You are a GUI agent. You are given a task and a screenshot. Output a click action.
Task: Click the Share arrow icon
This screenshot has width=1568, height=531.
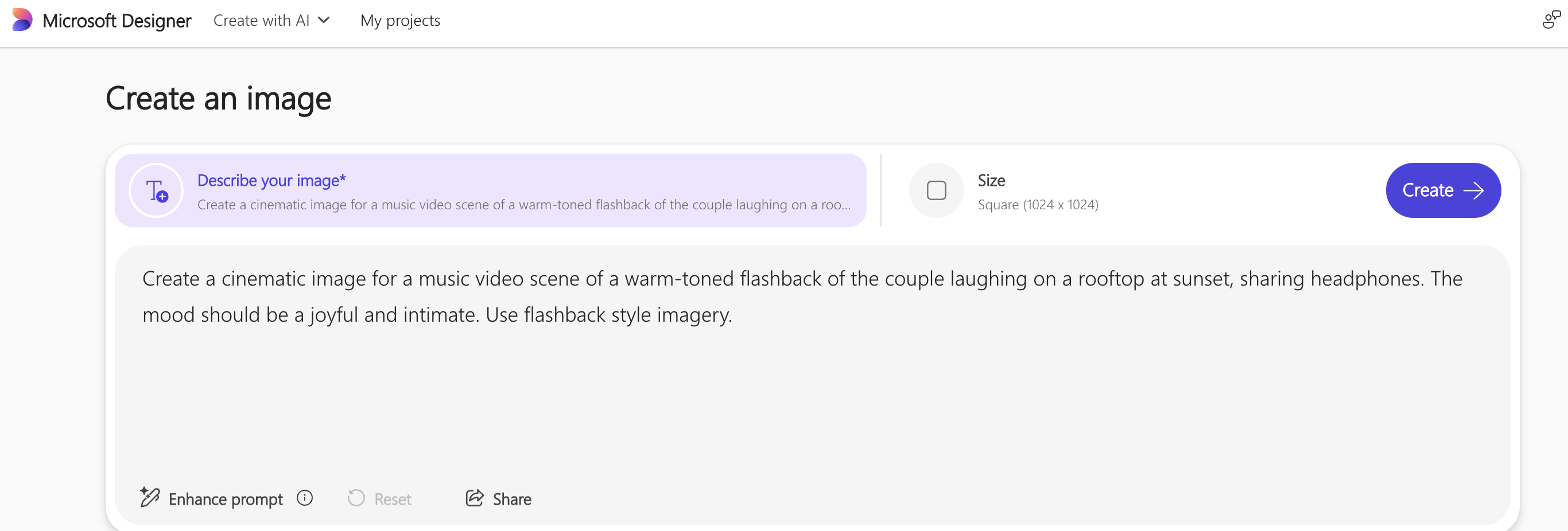click(x=474, y=498)
